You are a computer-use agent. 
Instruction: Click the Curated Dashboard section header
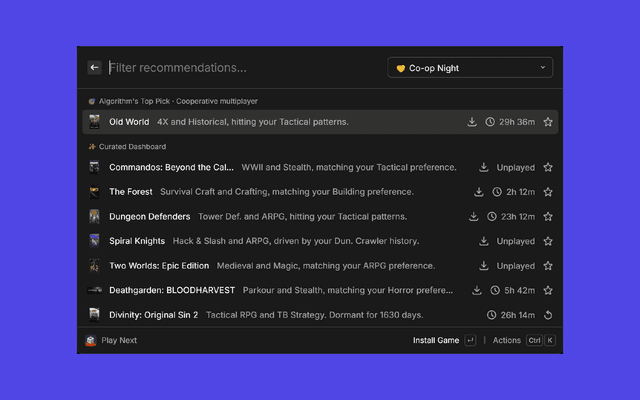point(132,147)
